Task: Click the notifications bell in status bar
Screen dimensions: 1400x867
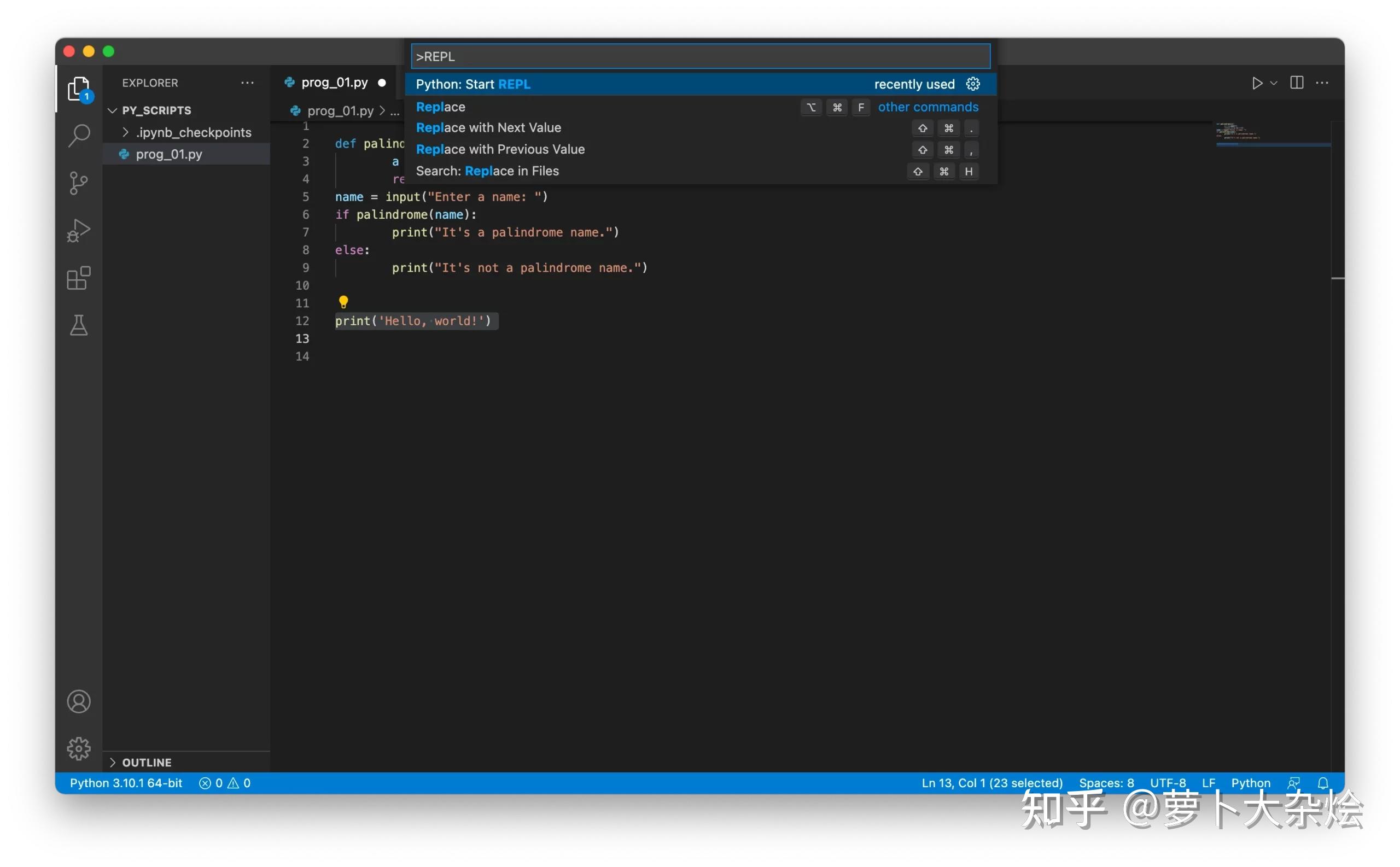Action: 1322,783
